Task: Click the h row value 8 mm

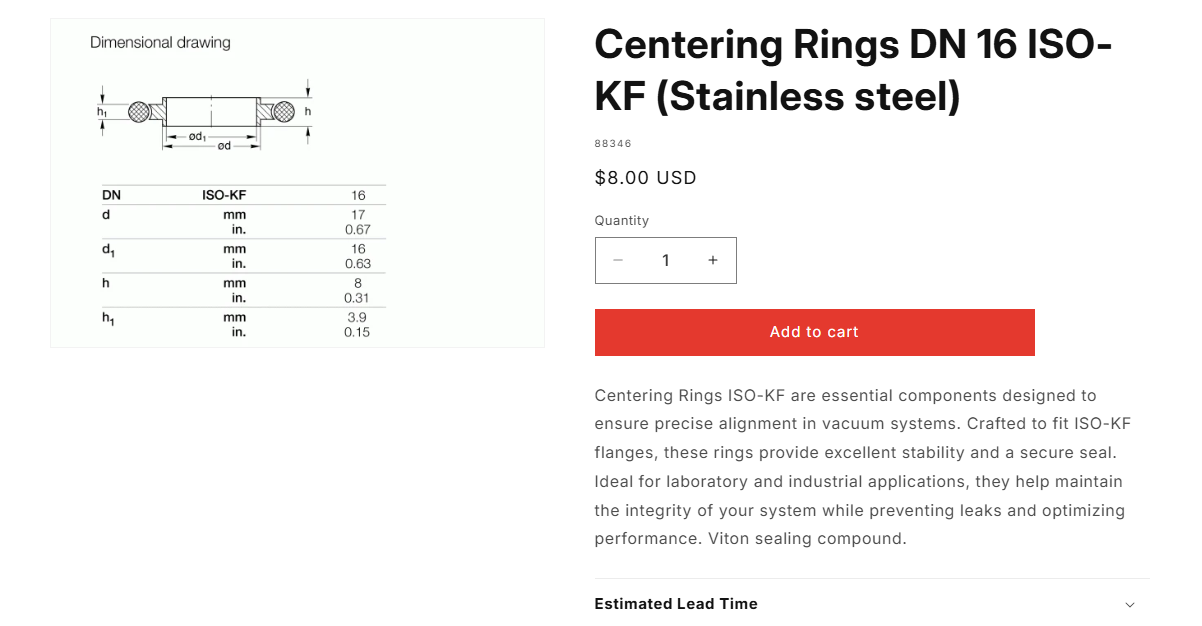Action: coord(358,283)
